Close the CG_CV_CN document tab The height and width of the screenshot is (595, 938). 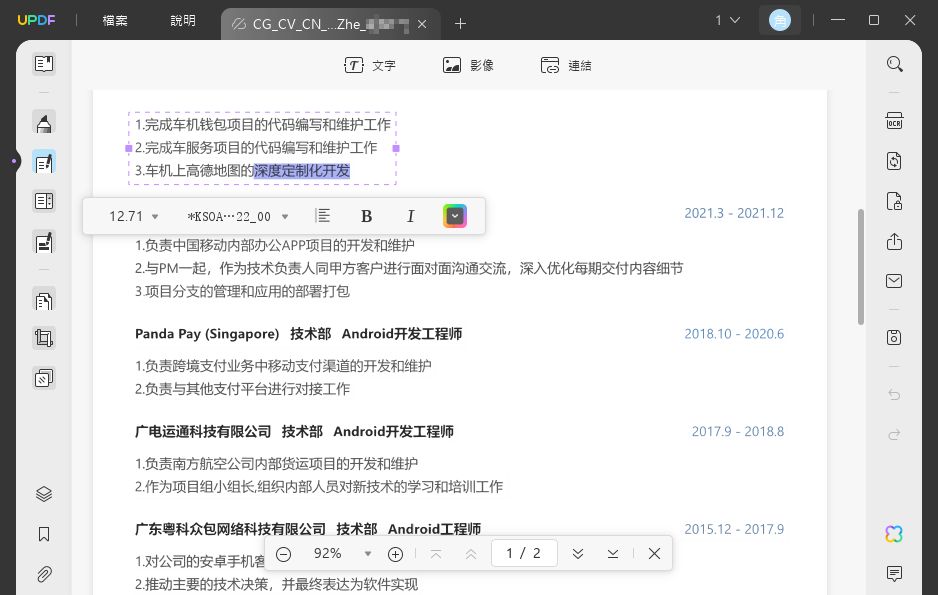[422, 25]
